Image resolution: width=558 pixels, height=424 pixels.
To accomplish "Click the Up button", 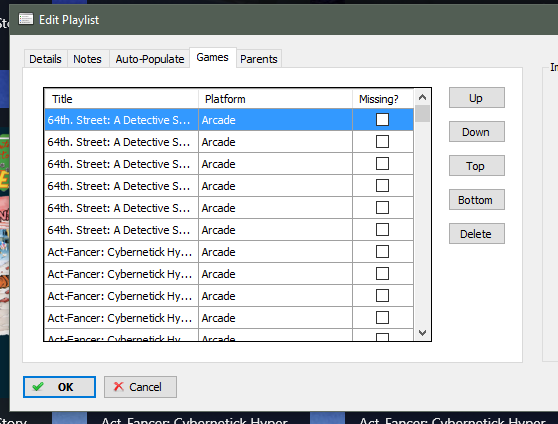I will click(477, 98).
